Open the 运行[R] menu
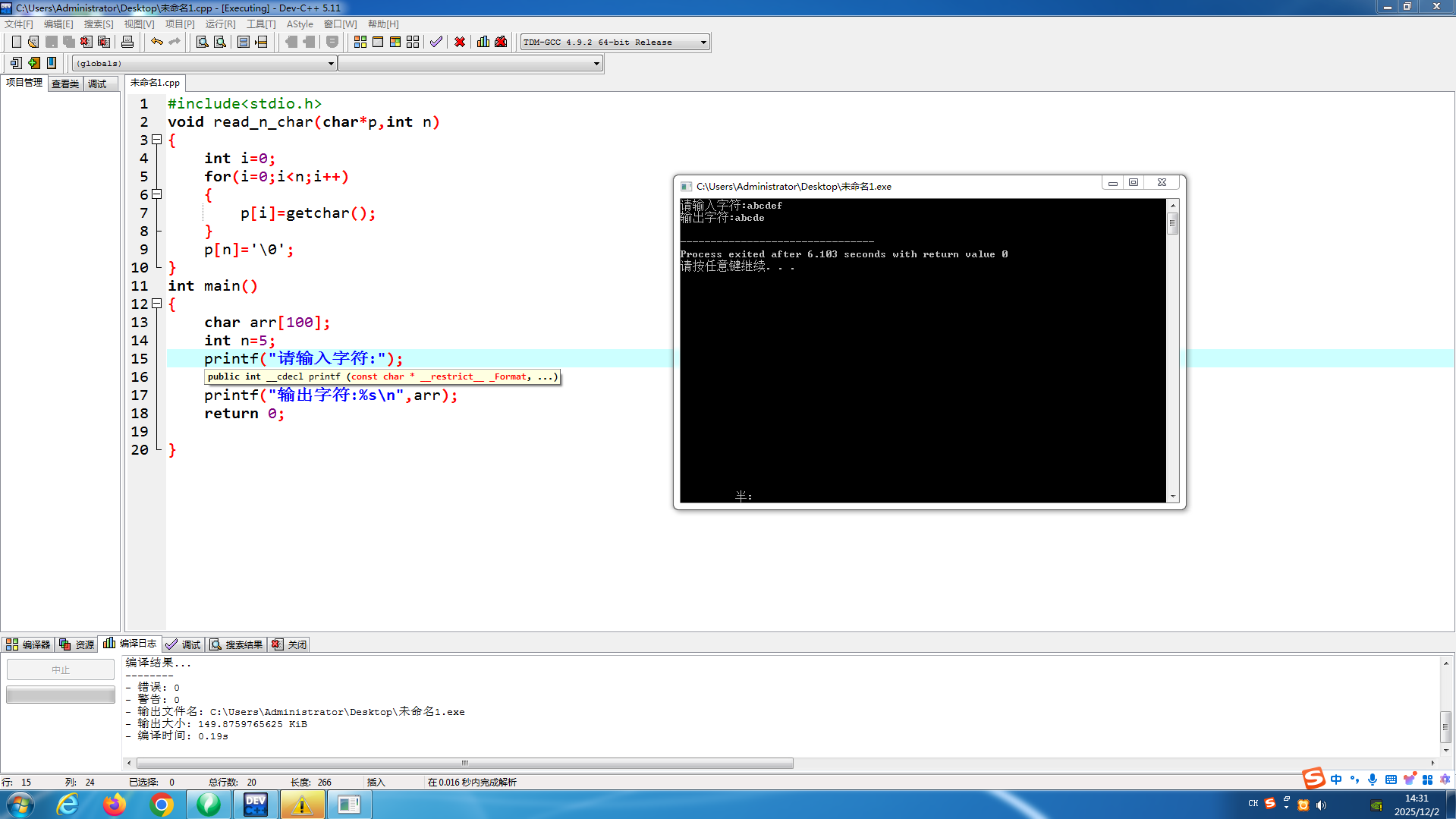Screen dimensions: 1456x819 (221, 24)
